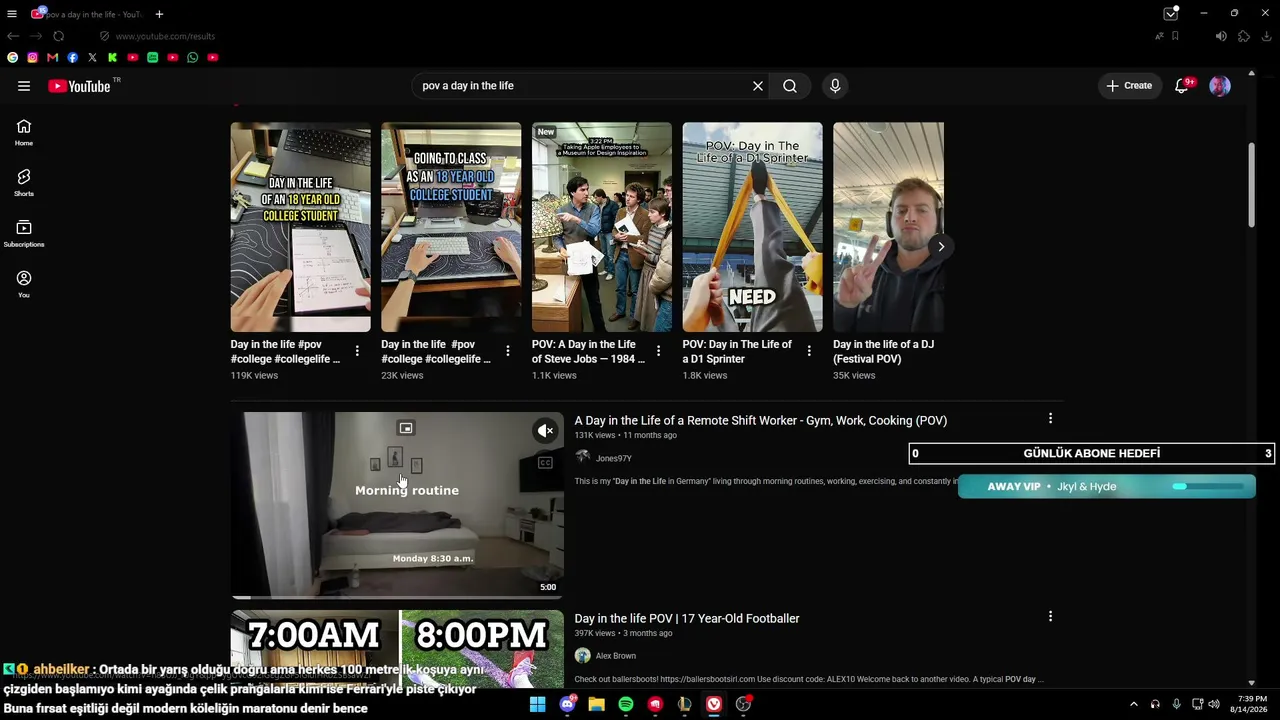Show hidden system tray icons
The width and height of the screenshot is (1280, 720).
coord(1133,704)
